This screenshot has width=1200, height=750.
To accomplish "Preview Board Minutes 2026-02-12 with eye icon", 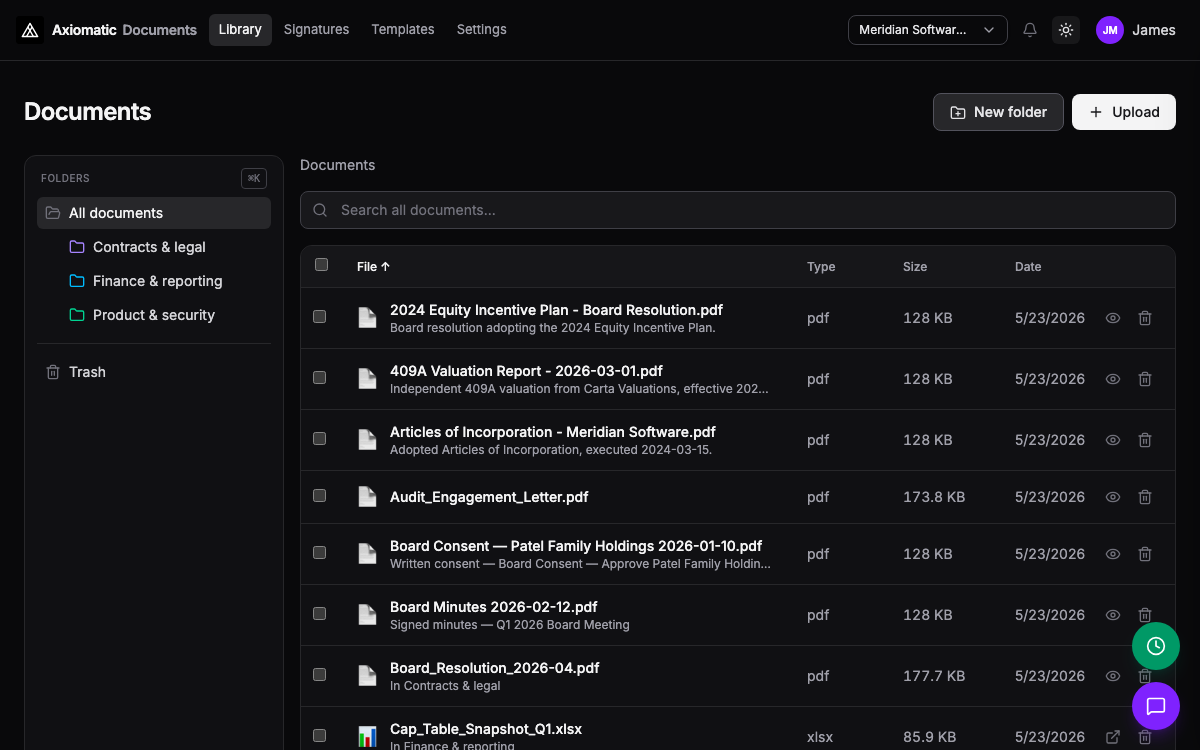I will click(1113, 615).
